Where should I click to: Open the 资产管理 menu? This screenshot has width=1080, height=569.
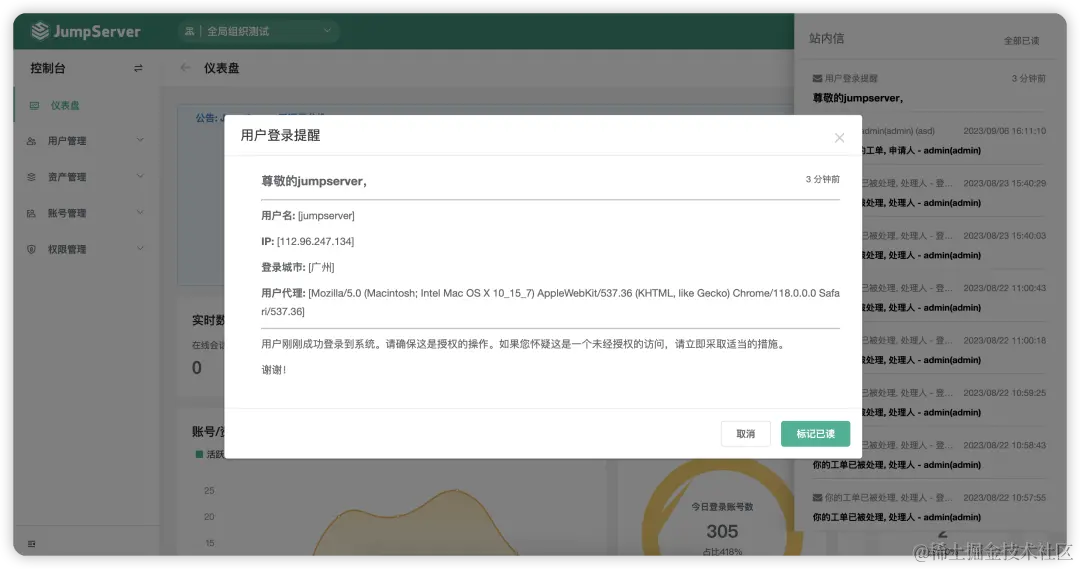[x=86, y=177]
